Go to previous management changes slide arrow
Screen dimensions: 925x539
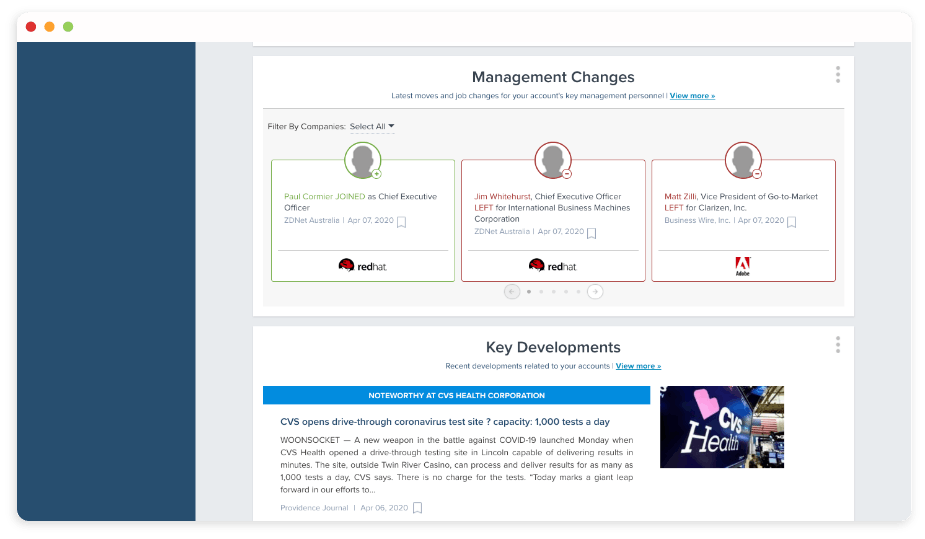[x=512, y=291]
